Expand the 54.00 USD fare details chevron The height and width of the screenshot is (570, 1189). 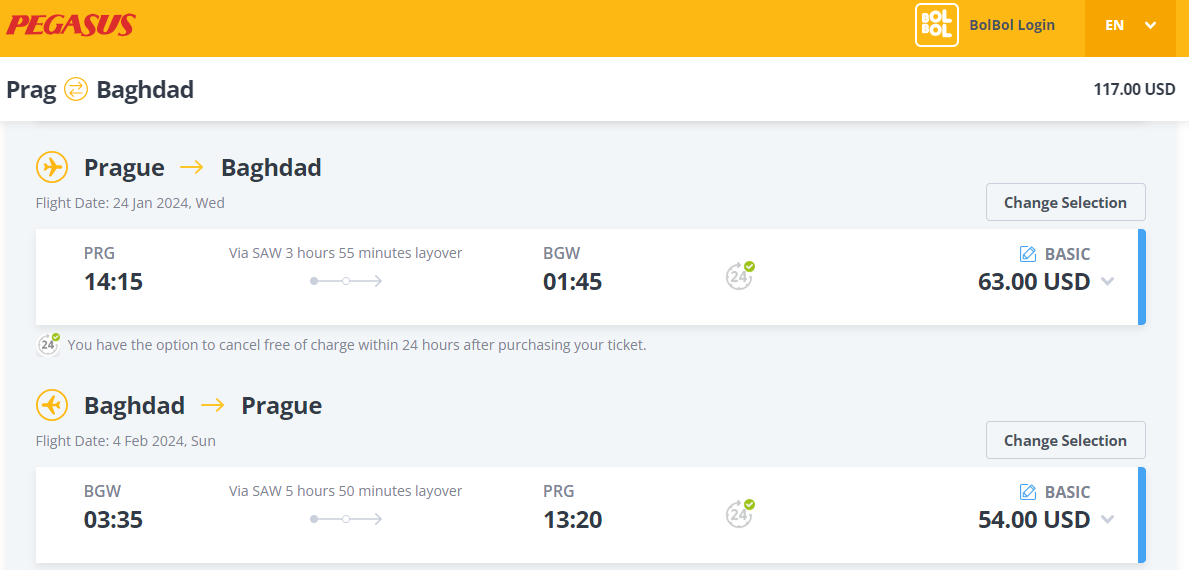pyautogui.click(x=1107, y=520)
